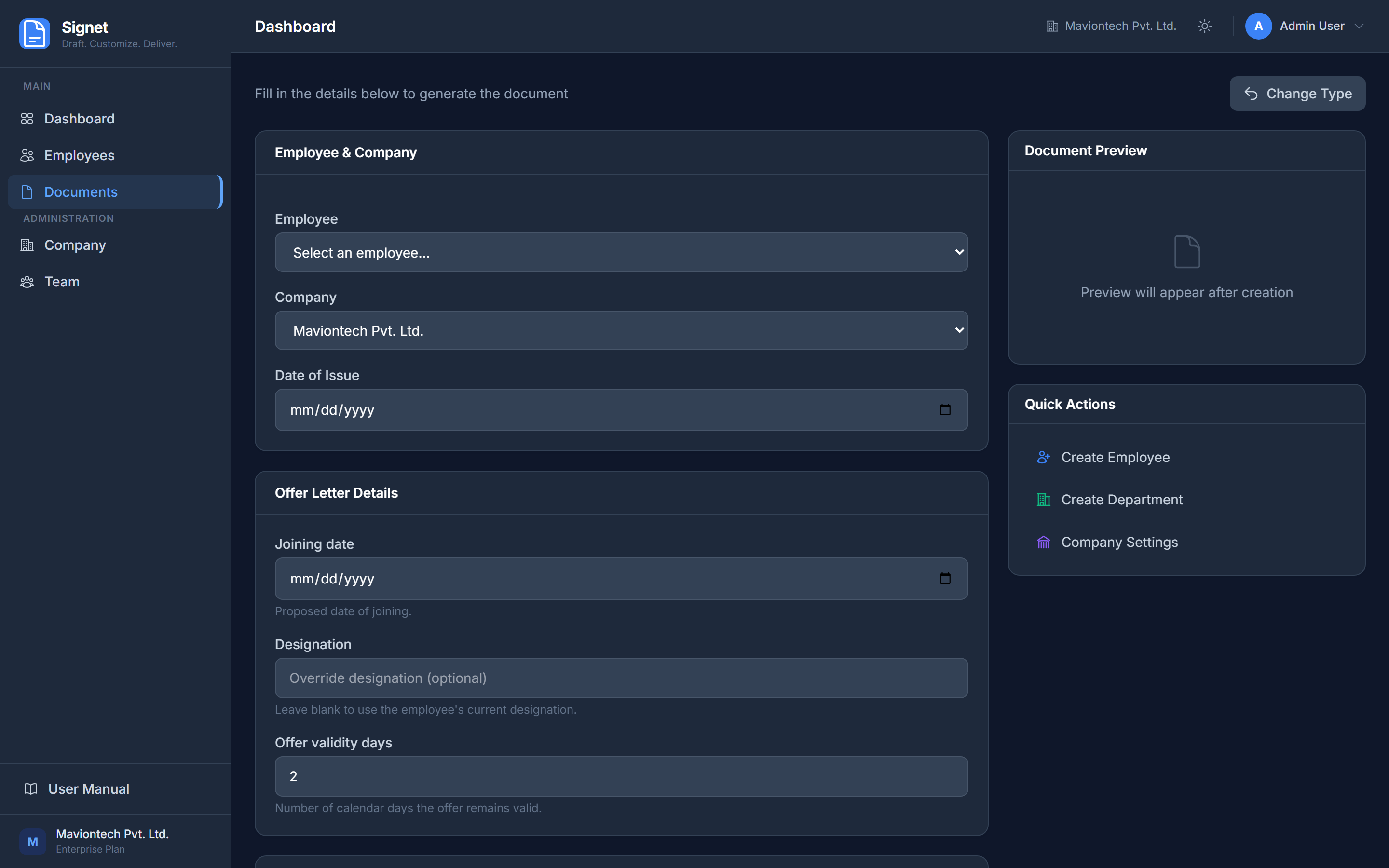Focus the Override designation input field
Screen dimensions: 1389x868
621,678
